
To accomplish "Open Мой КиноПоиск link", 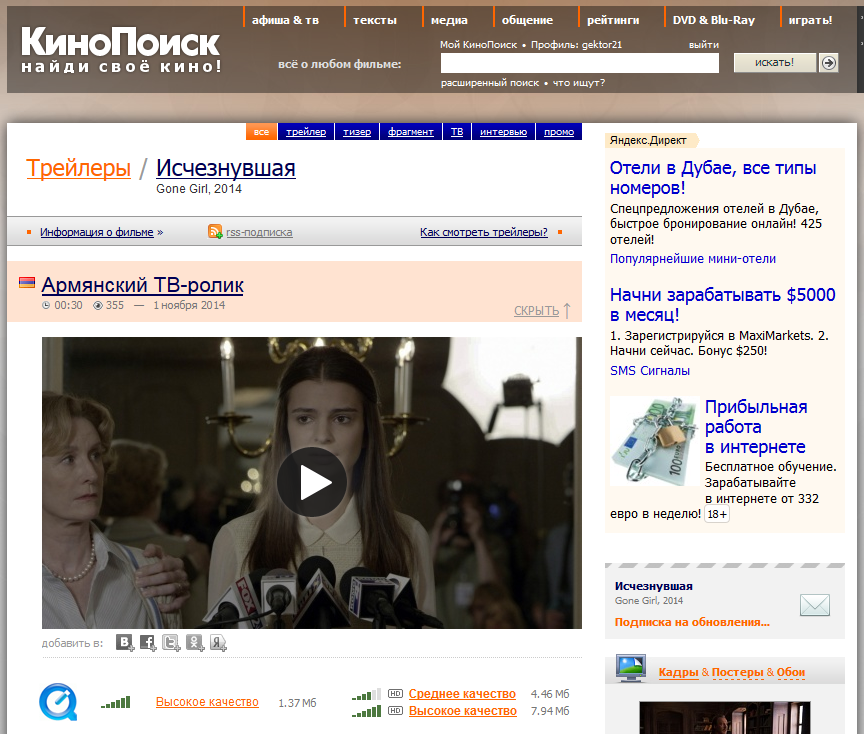I will 478,45.
